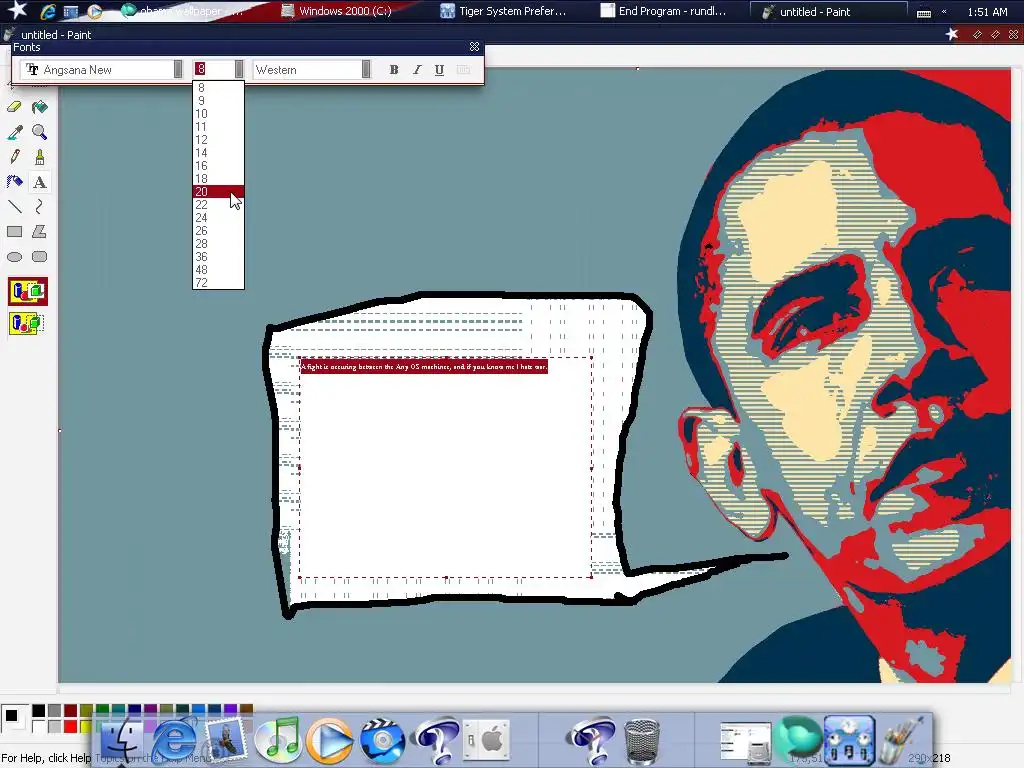This screenshot has width=1024, height=768.
Task: Choose the Ellipse tool
Action: click(x=14, y=257)
